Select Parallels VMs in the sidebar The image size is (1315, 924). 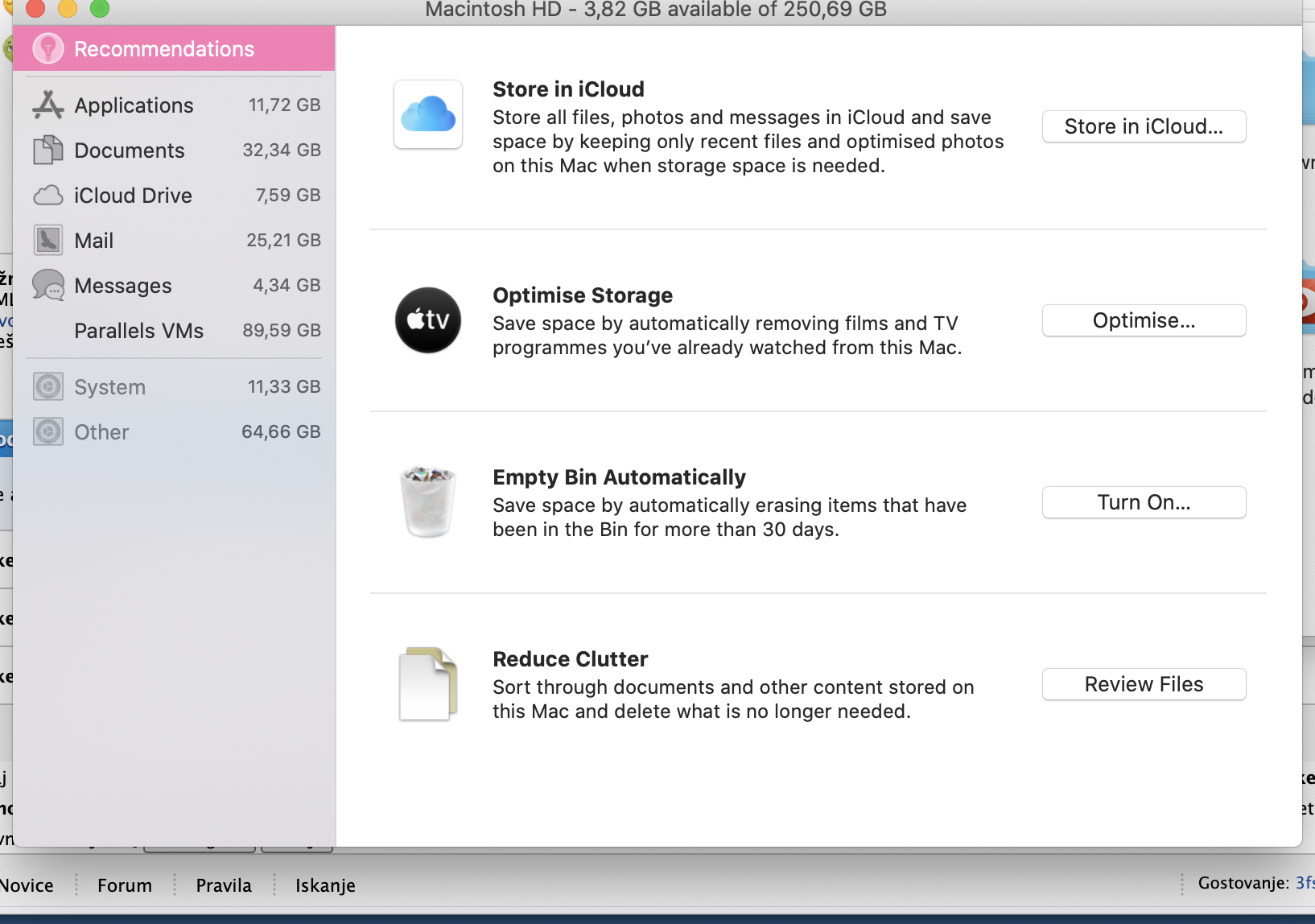tap(174, 331)
